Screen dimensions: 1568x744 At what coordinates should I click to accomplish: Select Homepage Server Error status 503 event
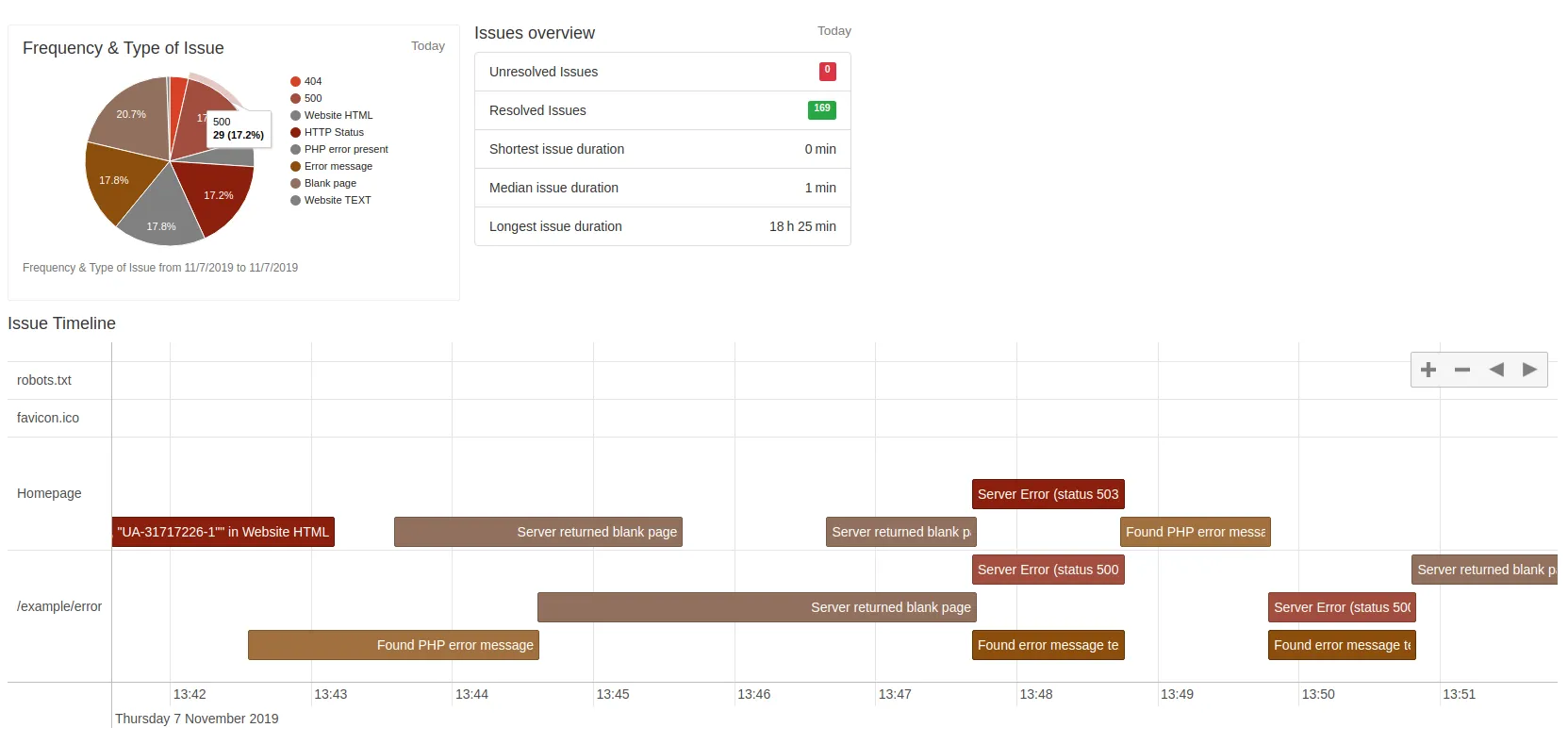click(1048, 494)
